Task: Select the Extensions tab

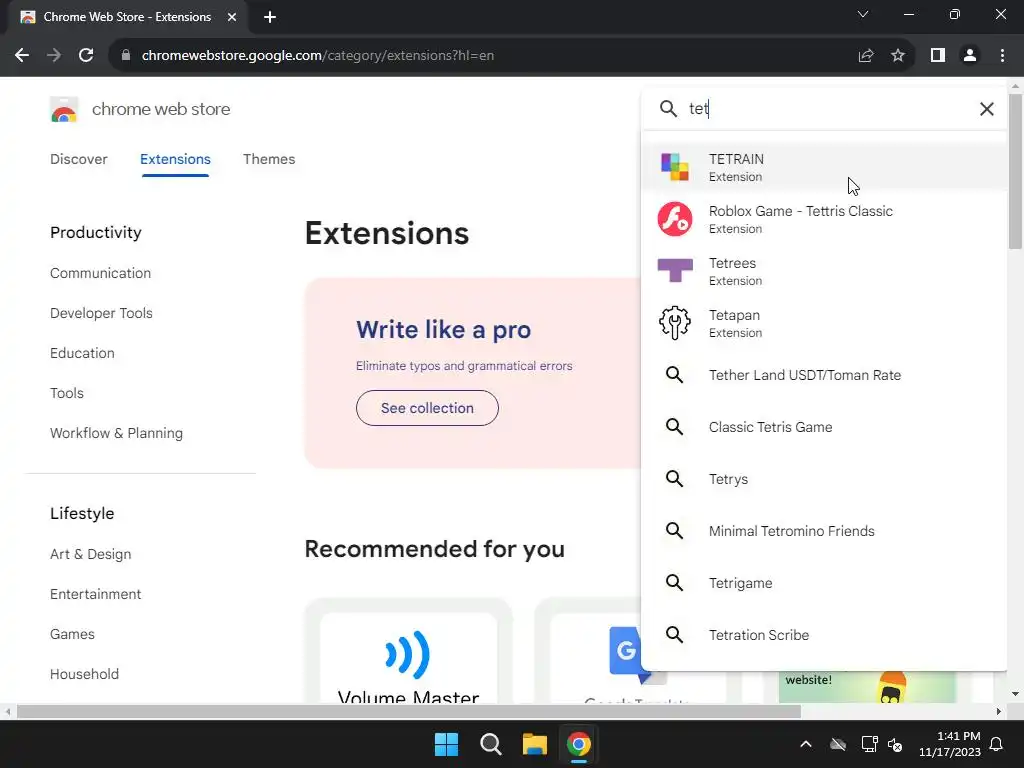Action: 175,159
